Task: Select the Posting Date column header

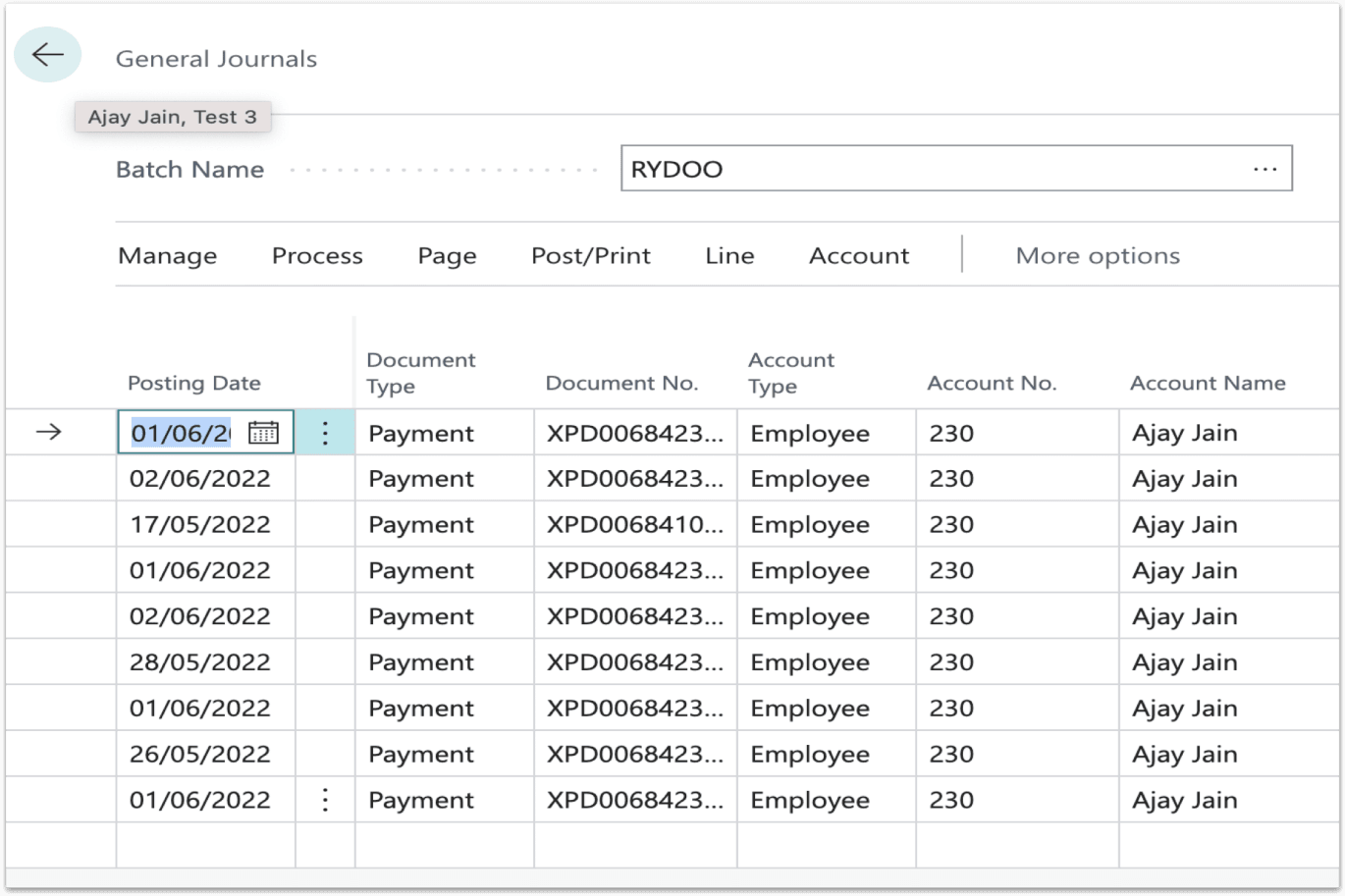Action: pyautogui.click(x=193, y=383)
